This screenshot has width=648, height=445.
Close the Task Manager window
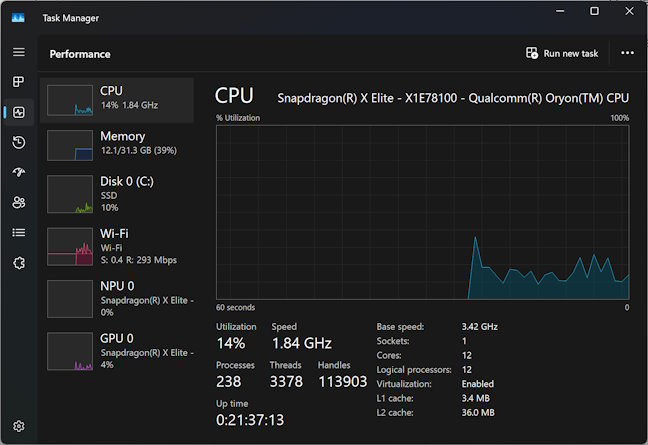629,11
